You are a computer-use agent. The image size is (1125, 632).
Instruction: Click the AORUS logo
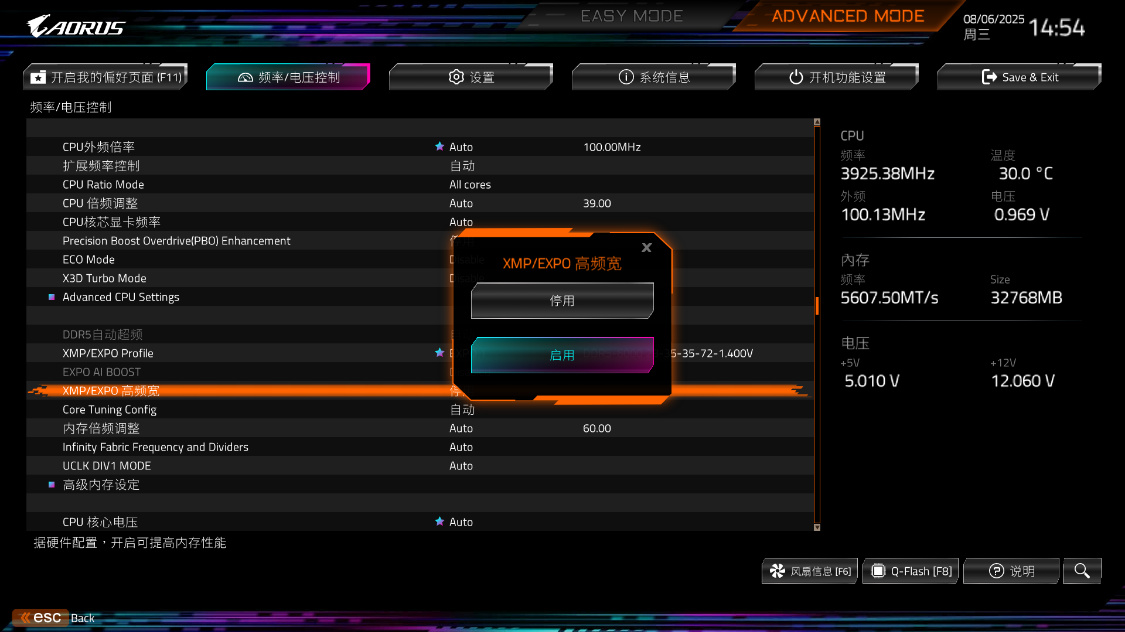point(75,27)
